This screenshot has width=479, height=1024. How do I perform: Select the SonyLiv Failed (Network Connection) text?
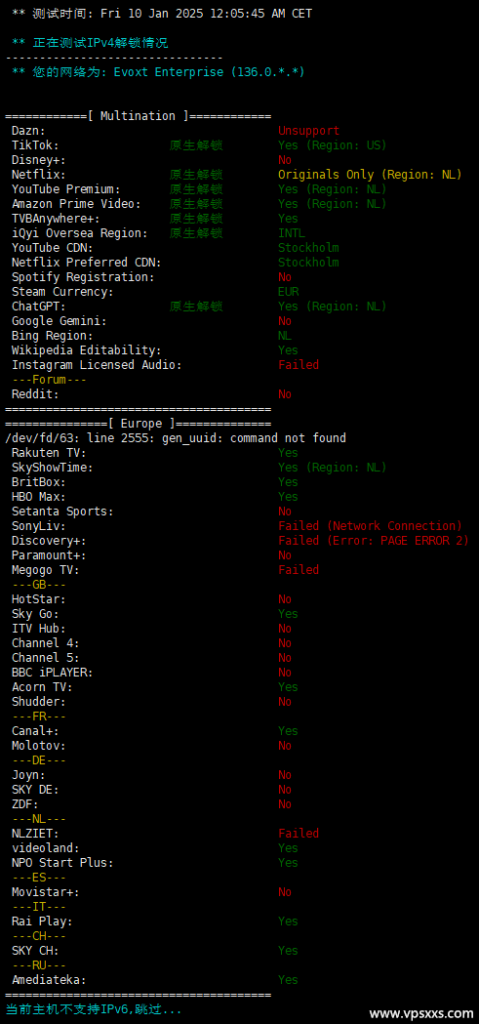(370, 526)
